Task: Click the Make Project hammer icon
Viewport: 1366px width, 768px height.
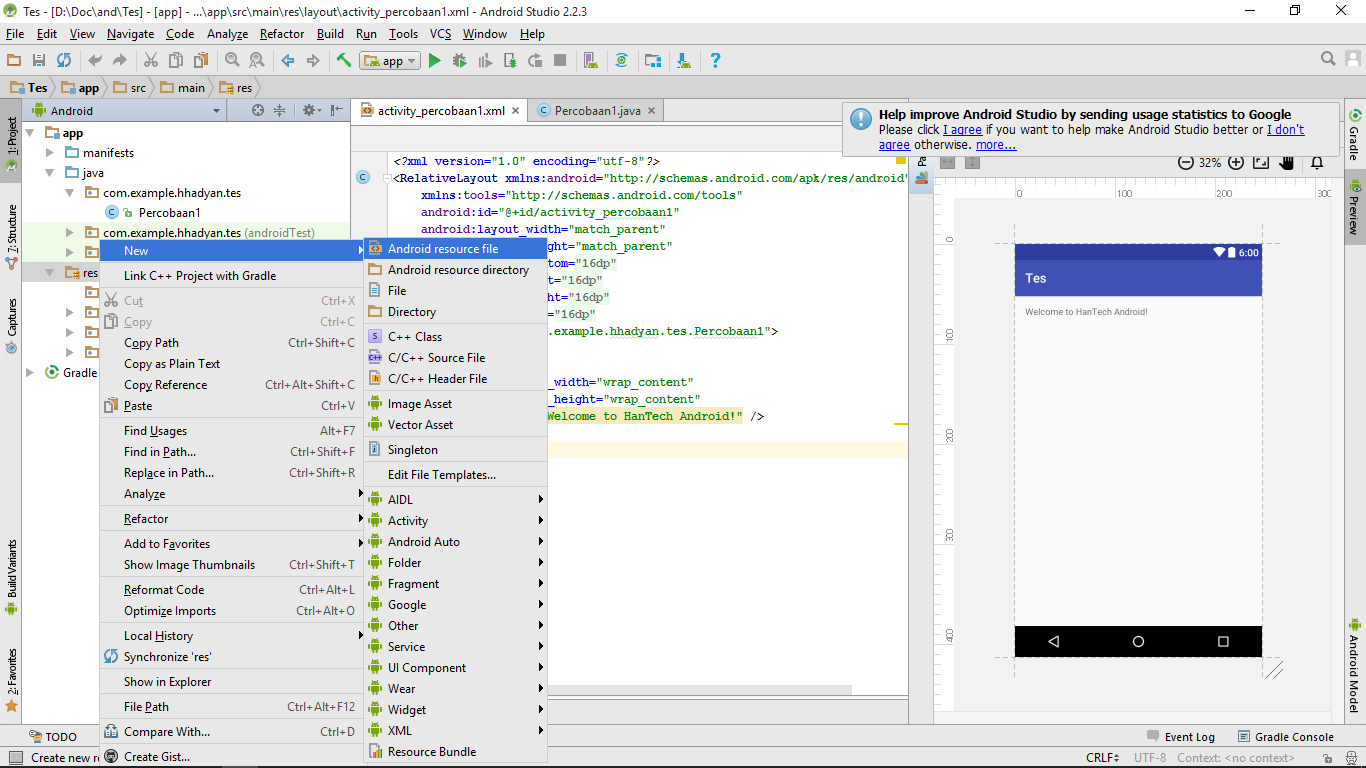Action: (x=344, y=61)
